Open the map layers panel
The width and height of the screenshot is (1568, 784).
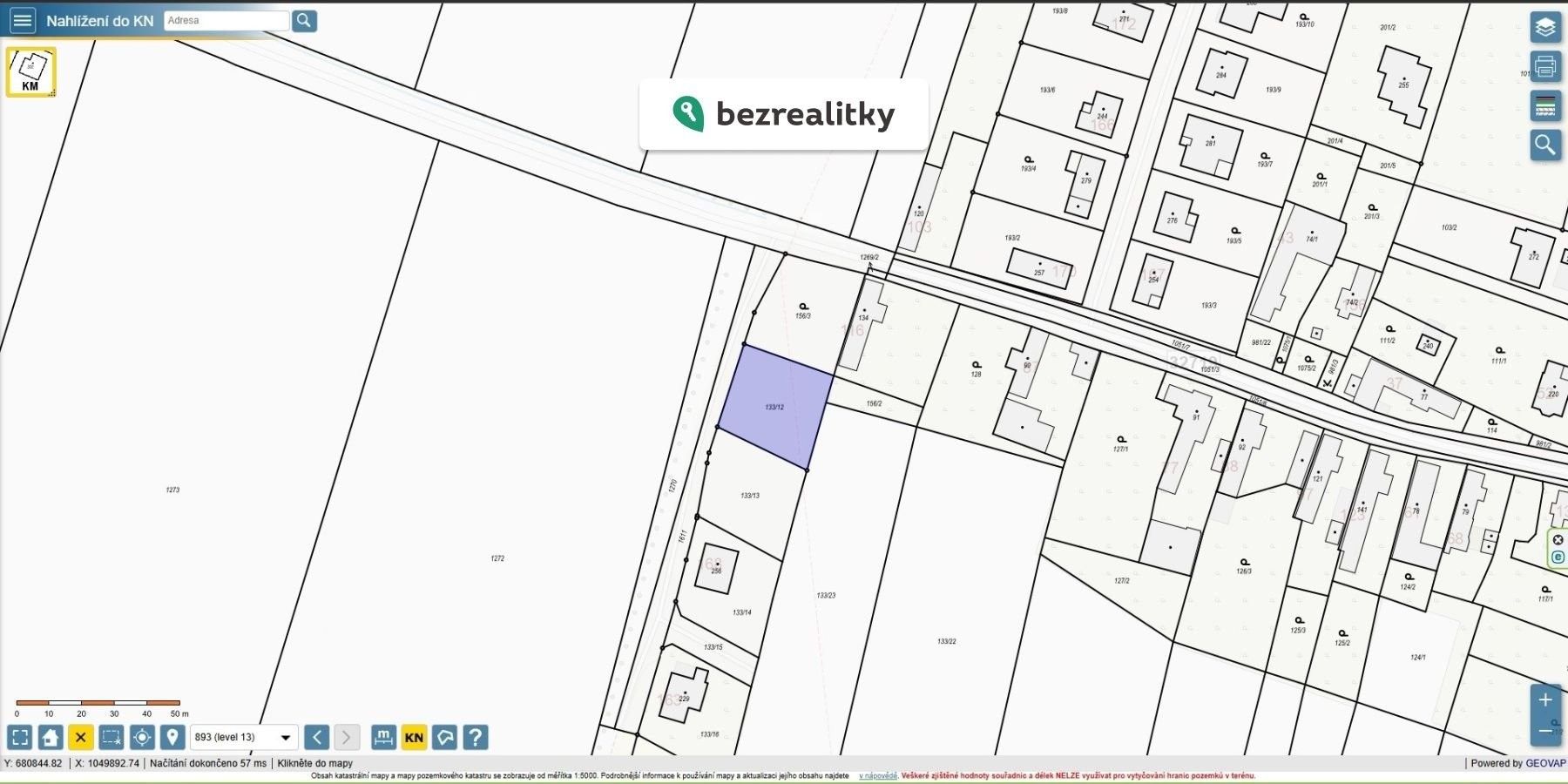[x=1545, y=27]
